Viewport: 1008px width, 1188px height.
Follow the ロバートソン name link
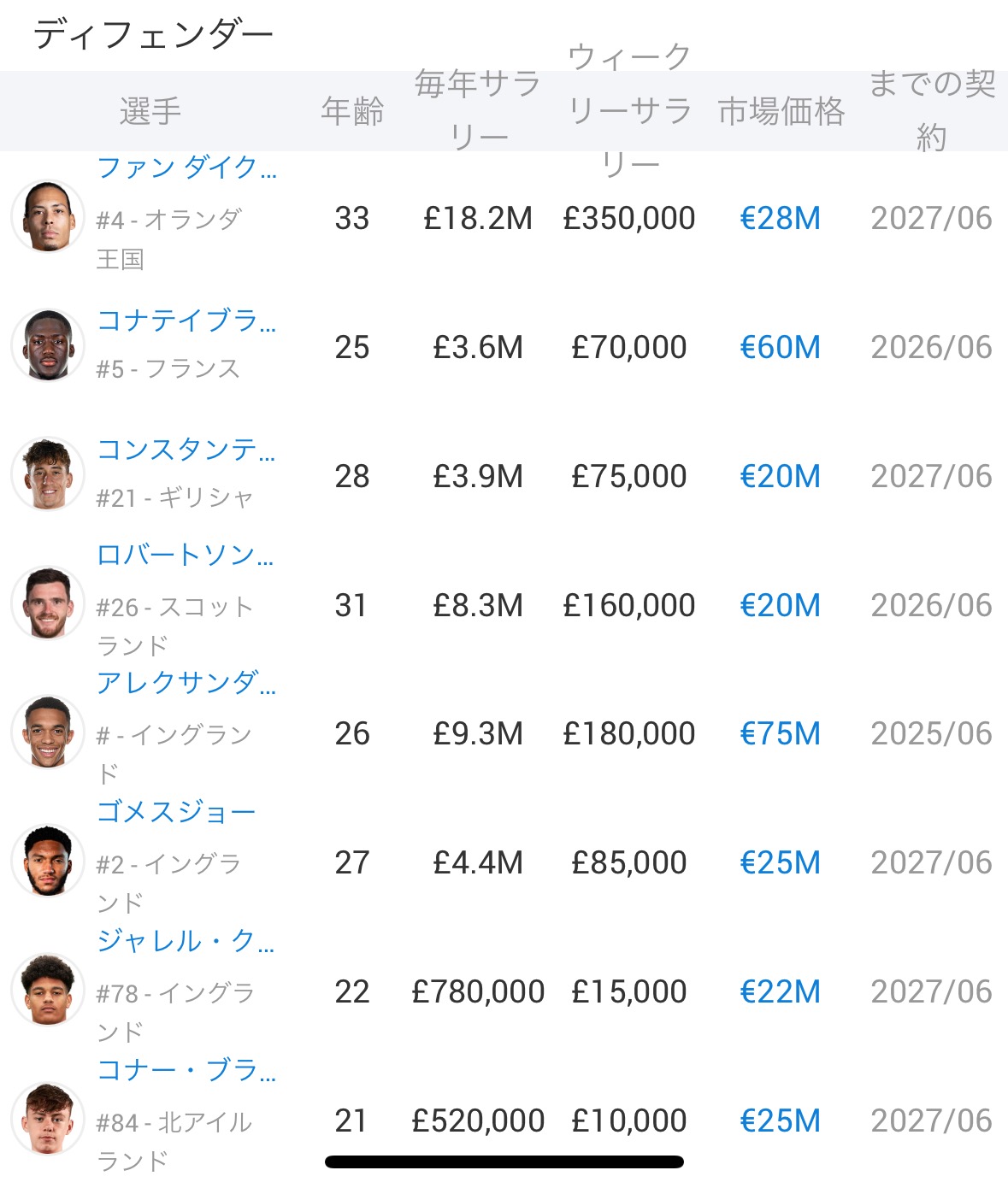pos(185,555)
